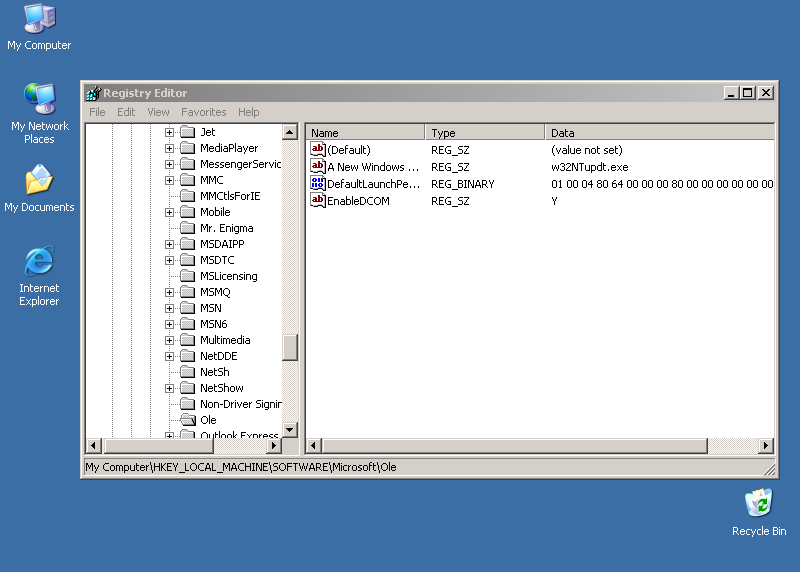
Task: Expand the MMC registry key
Action: (x=169, y=181)
